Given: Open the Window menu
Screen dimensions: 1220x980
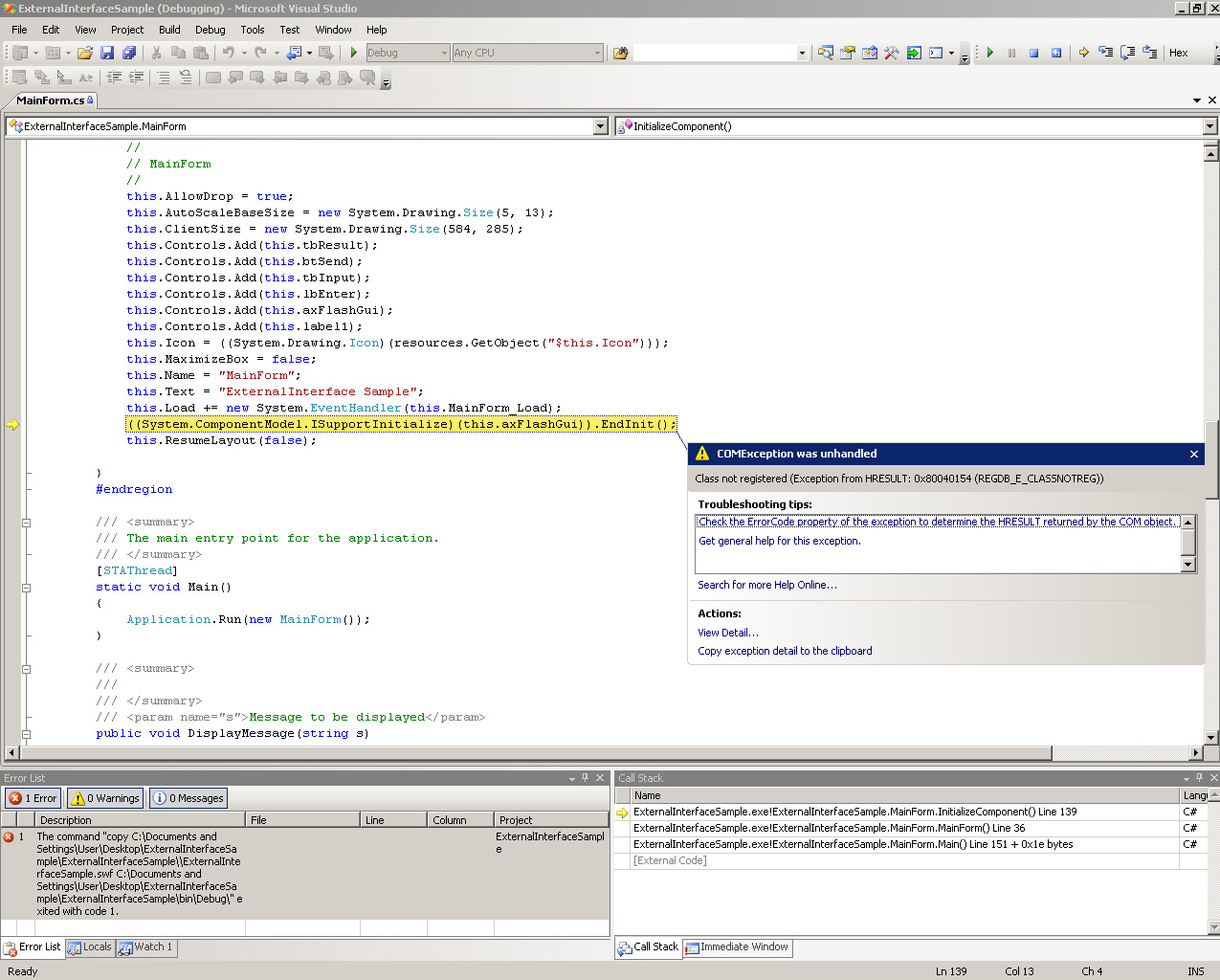Looking at the screenshot, I should point(333,30).
